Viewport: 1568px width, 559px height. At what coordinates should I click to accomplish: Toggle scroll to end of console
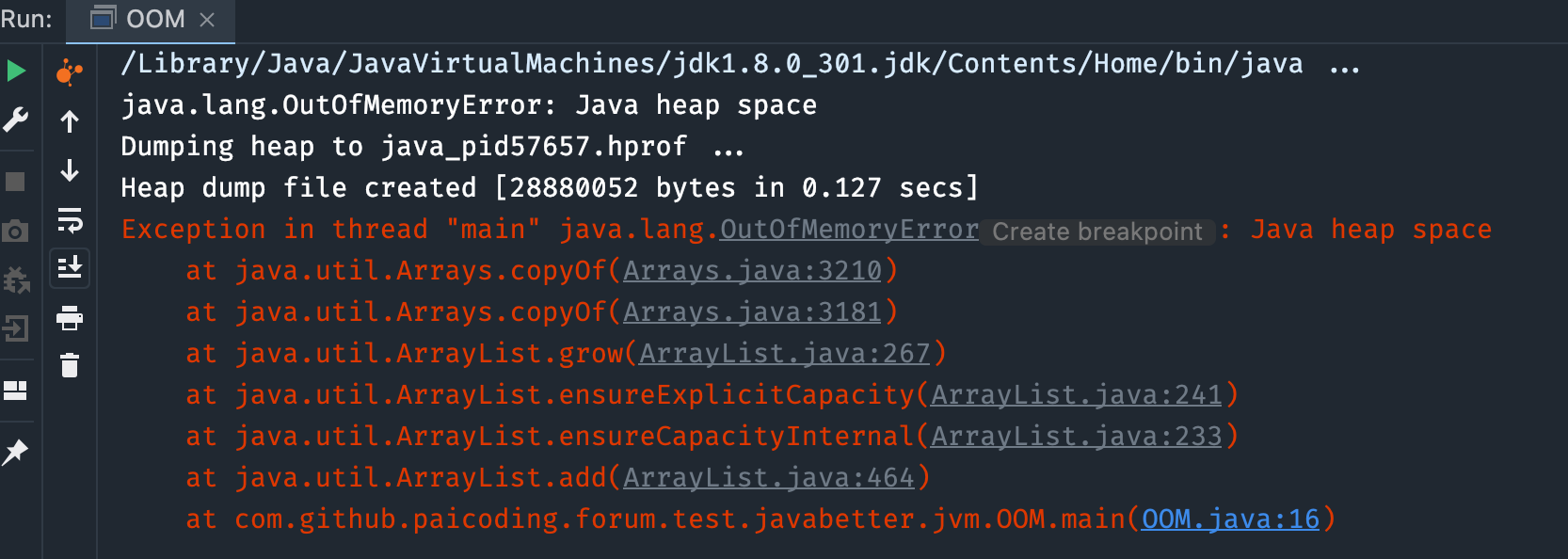click(70, 268)
